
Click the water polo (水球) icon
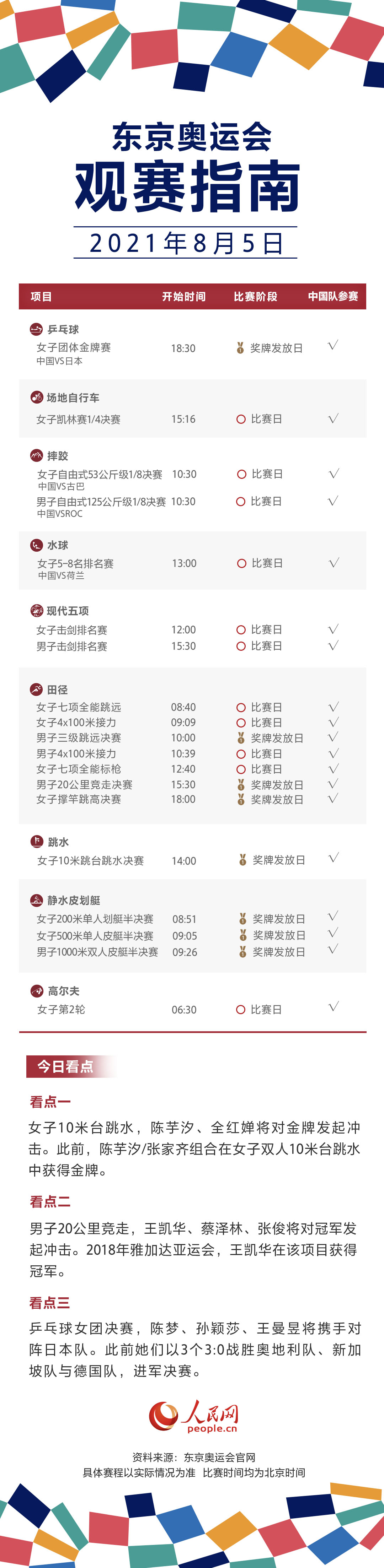click(37, 545)
